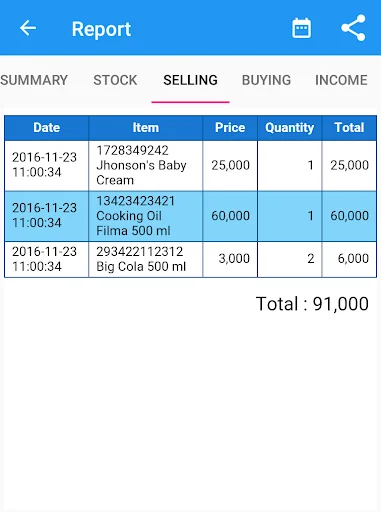Screen dimensions: 381x512
Task: Click the 25,000 total in Baby Cream row
Action: pyautogui.click(x=349, y=165)
